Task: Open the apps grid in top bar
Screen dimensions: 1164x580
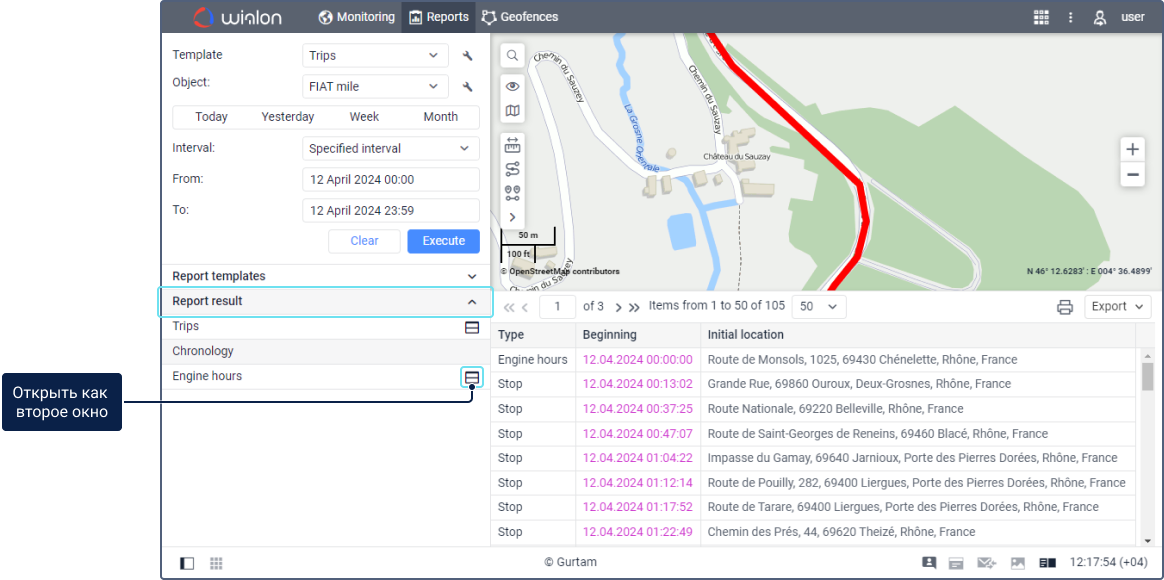Action: pyautogui.click(x=1041, y=17)
